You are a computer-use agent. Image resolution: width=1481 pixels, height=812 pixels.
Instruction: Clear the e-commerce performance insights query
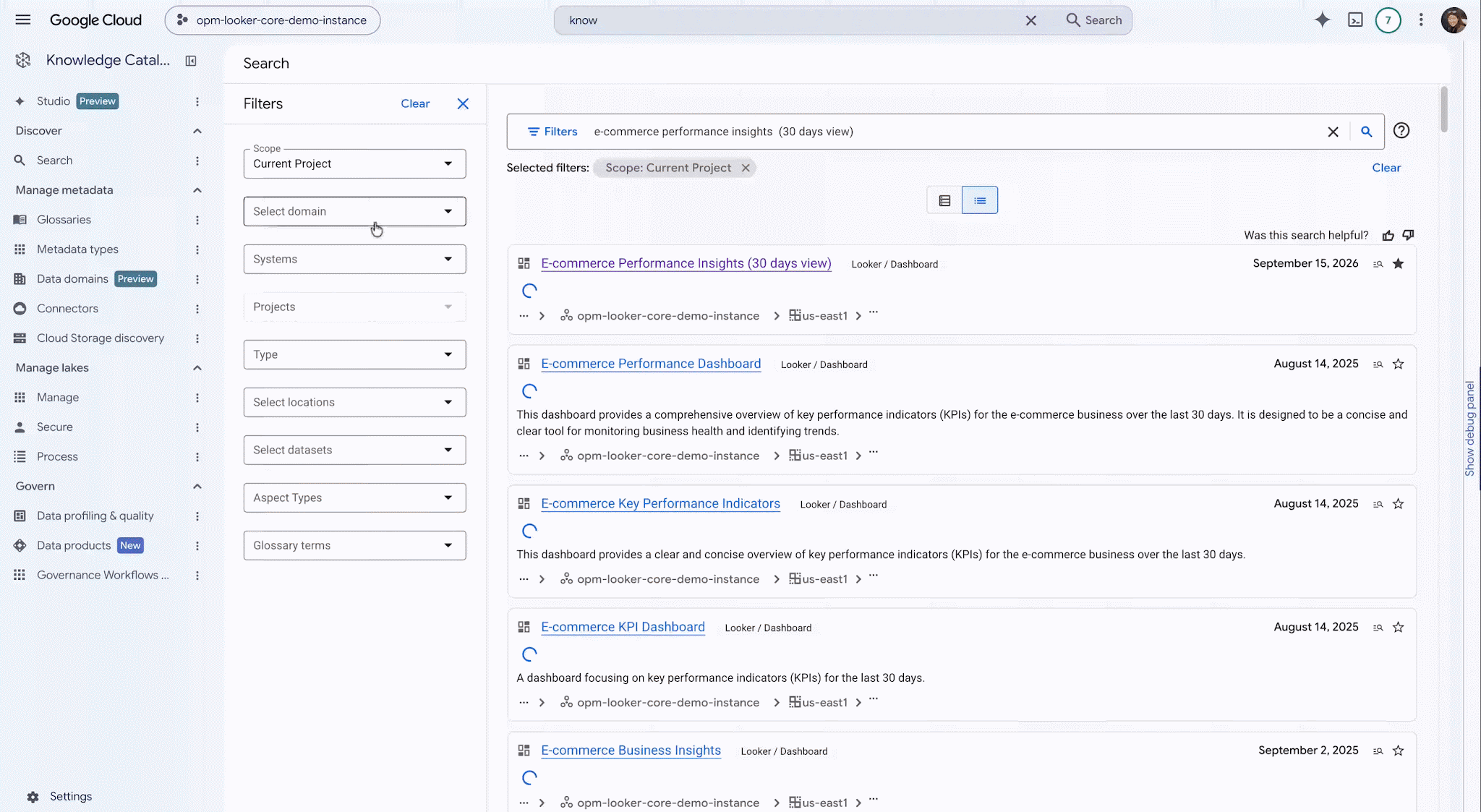click(1333, 132)
